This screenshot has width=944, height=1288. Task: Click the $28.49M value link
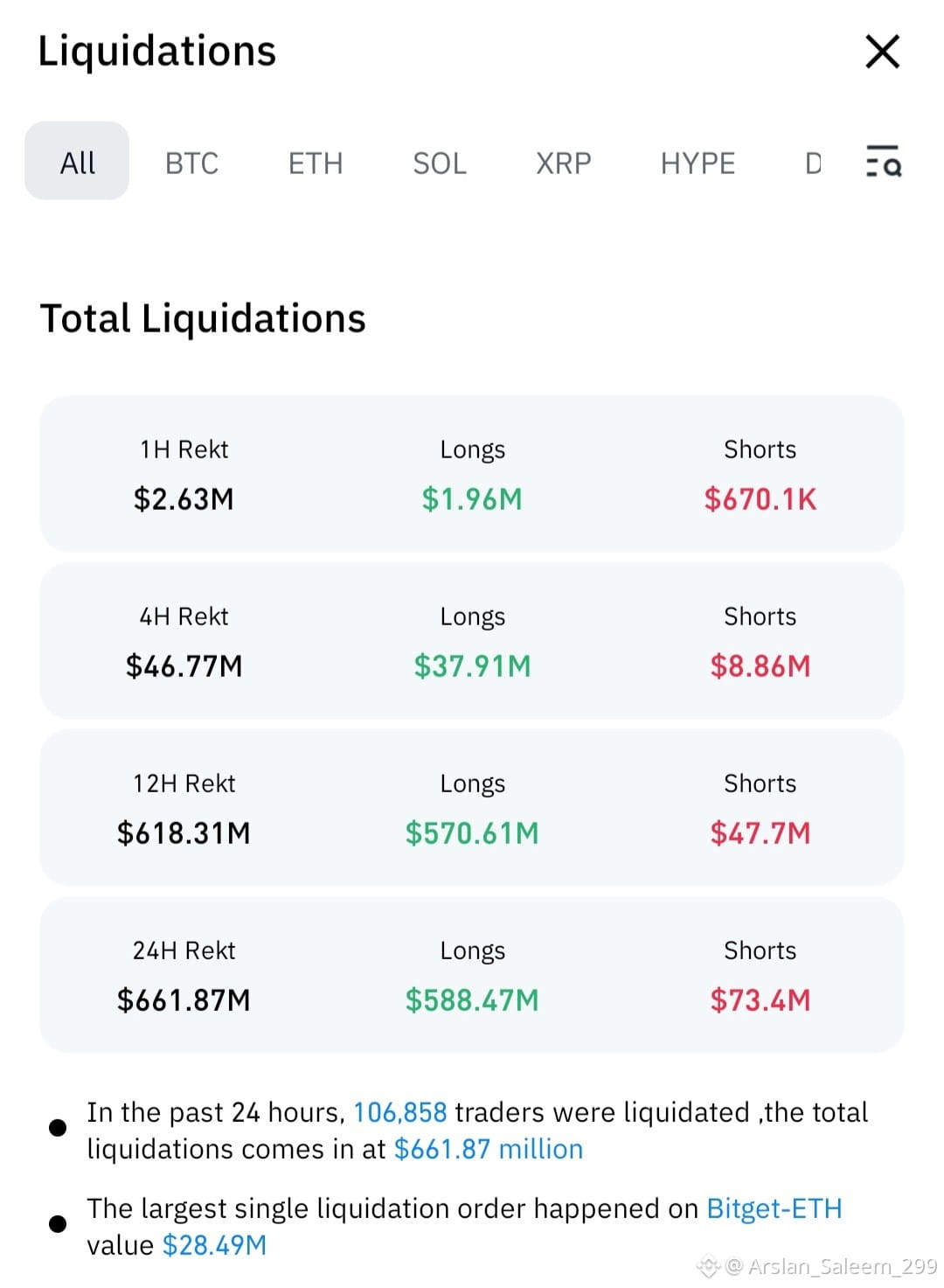pyautogui.click(x=215, y=1245)
